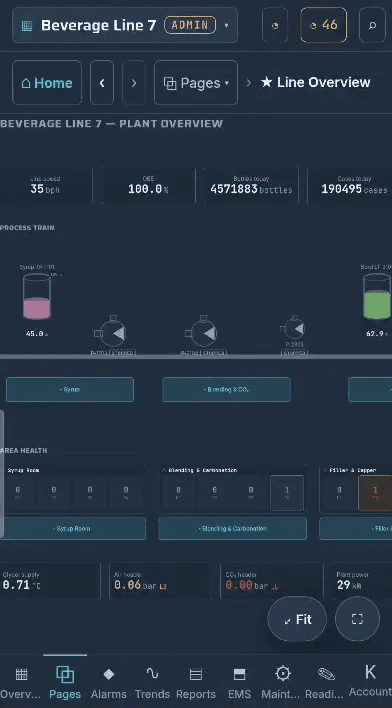This screenshot has width=392, height=708.
Task: Click the Bottles today 4571883 tile
Action: coord(251,186)
